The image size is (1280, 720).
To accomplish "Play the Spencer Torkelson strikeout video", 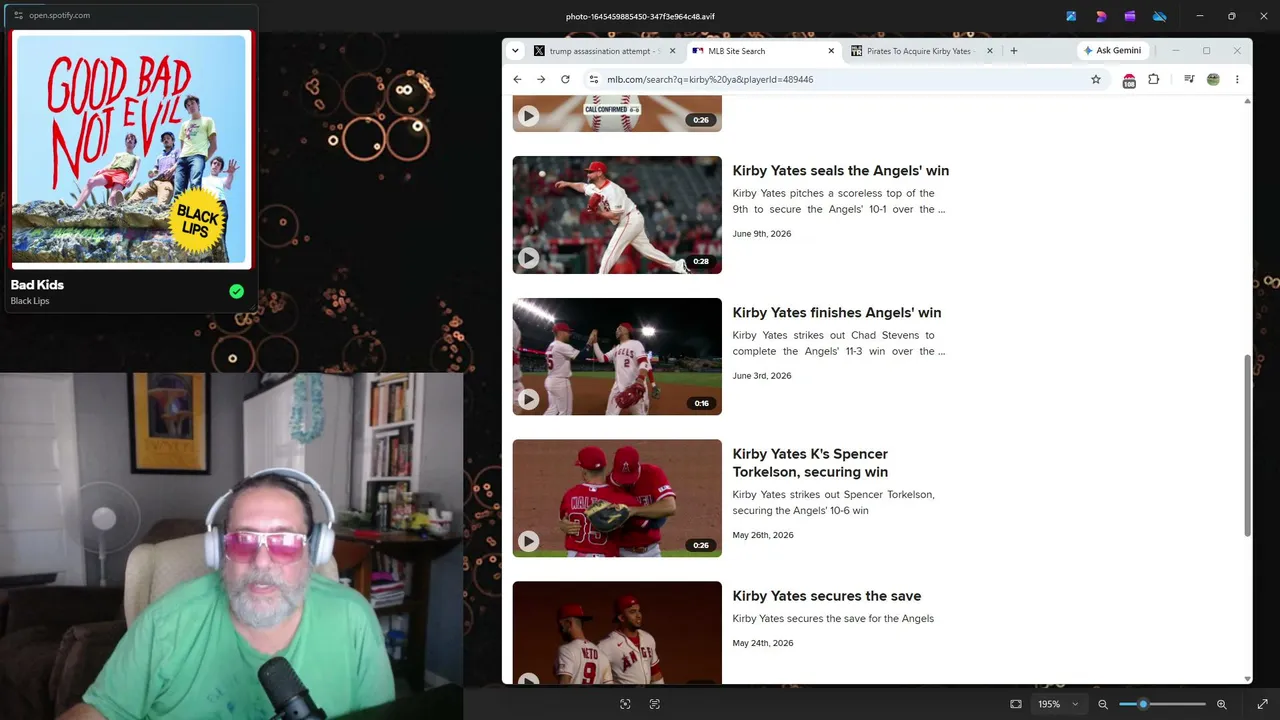I will pyautogui.click(x=529, y=542).
